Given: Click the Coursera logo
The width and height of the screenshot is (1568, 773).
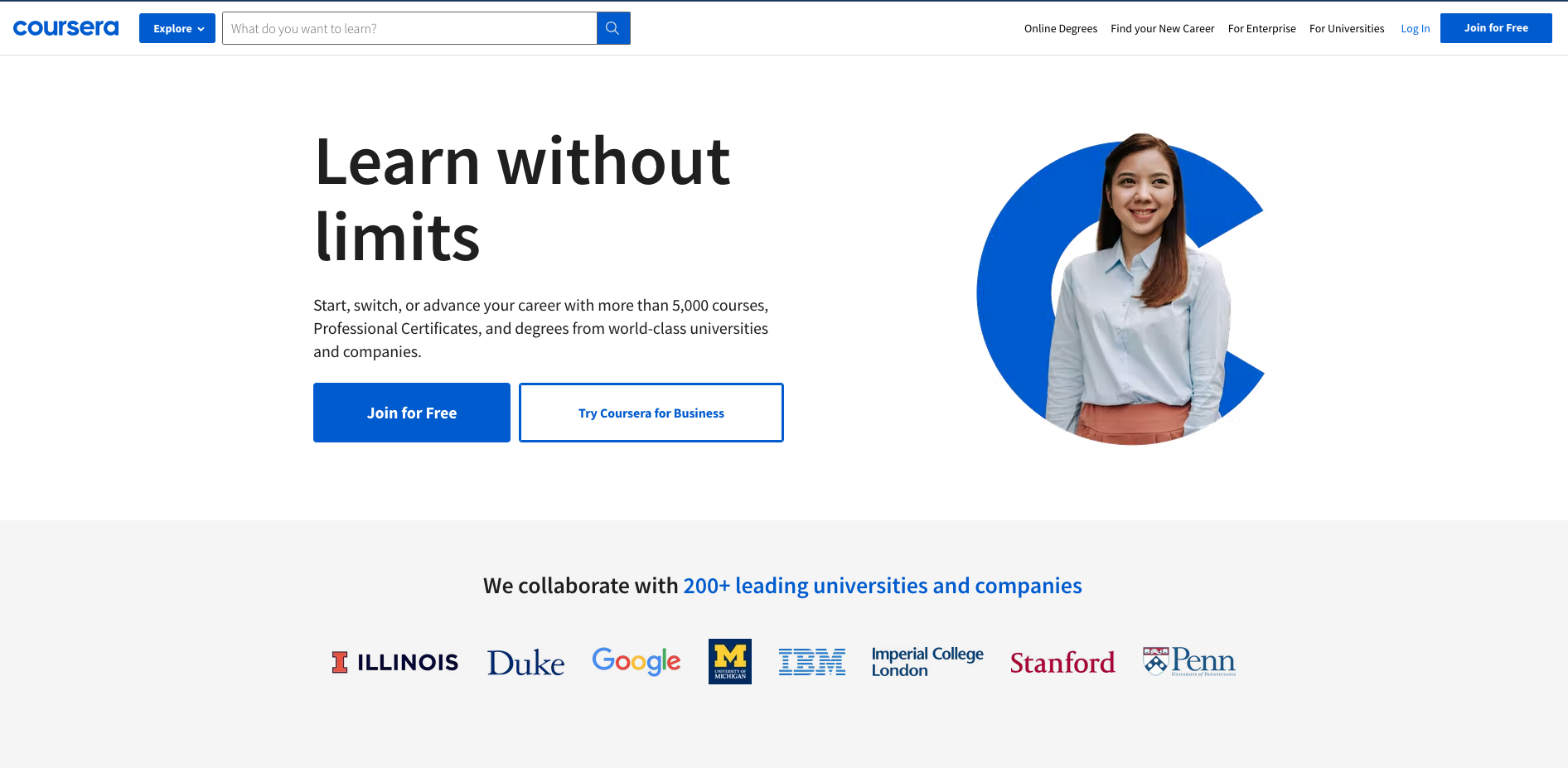Looking at the screenshot, I should (66, 28).
